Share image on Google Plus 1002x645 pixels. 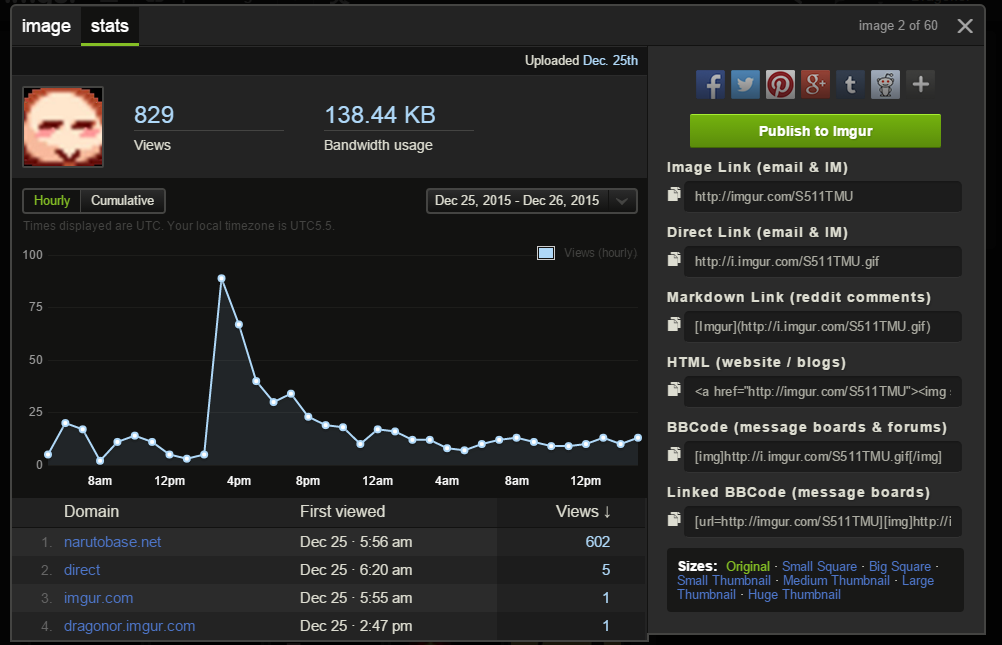click(x=815, y=84)
